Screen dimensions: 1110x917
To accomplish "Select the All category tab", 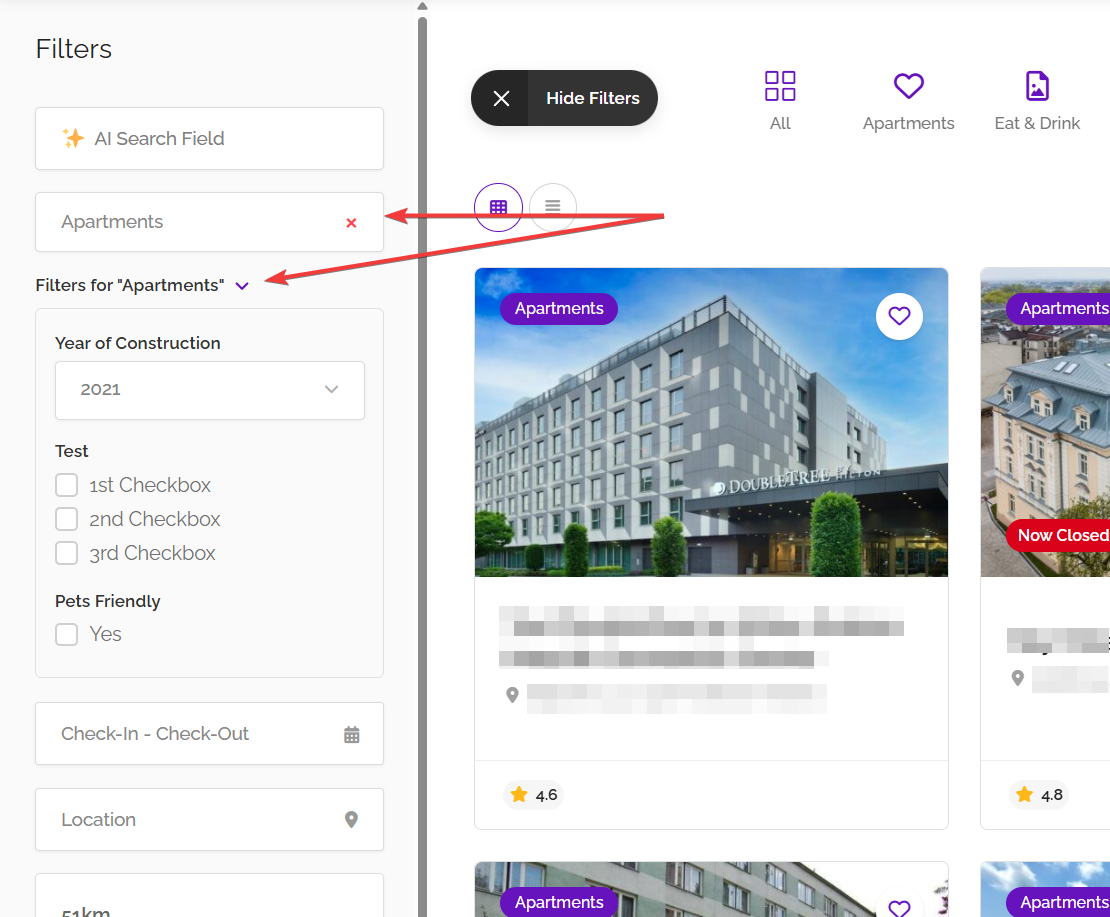I will tap(780, 100).
